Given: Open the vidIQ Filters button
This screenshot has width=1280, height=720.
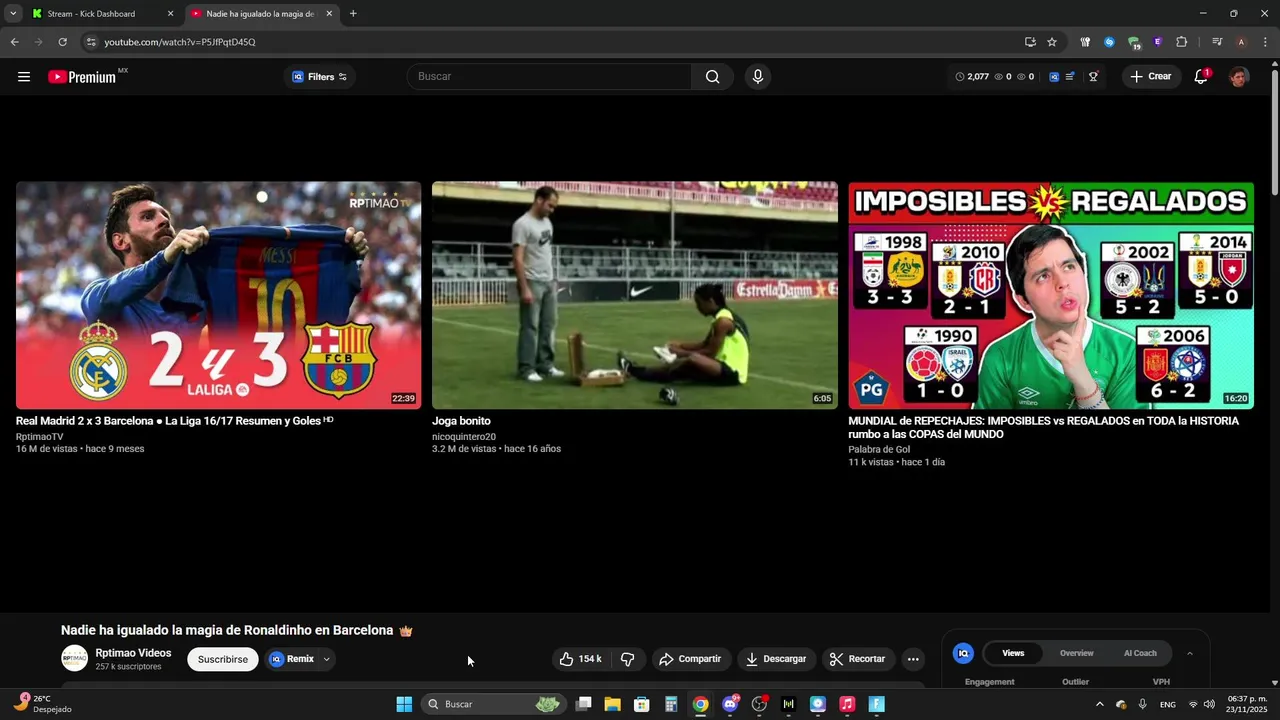Looking at the screenshot, I should click(319, 77).
